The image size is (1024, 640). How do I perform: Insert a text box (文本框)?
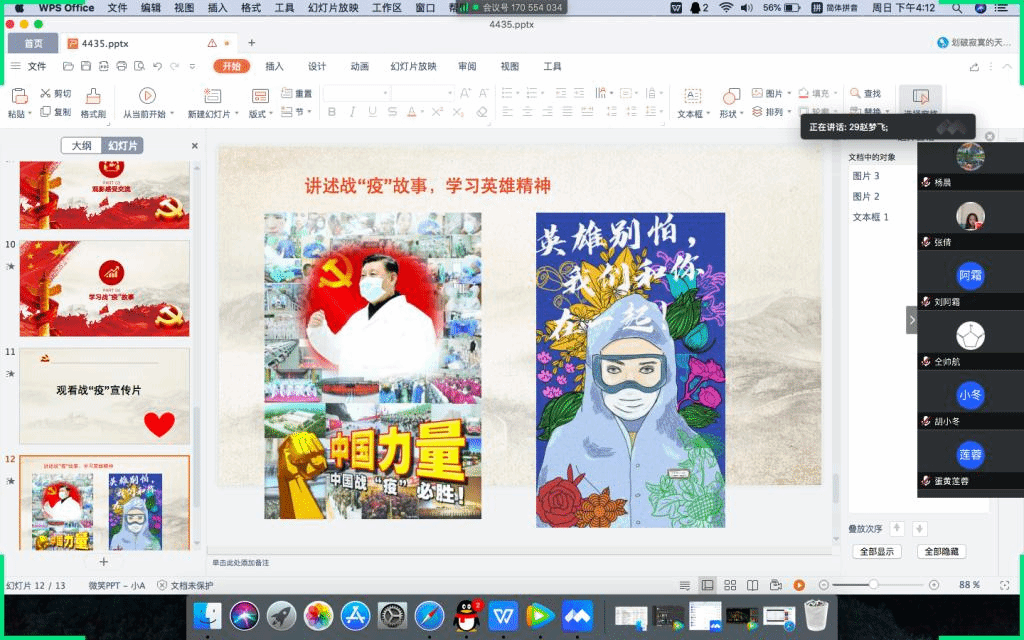692,103
